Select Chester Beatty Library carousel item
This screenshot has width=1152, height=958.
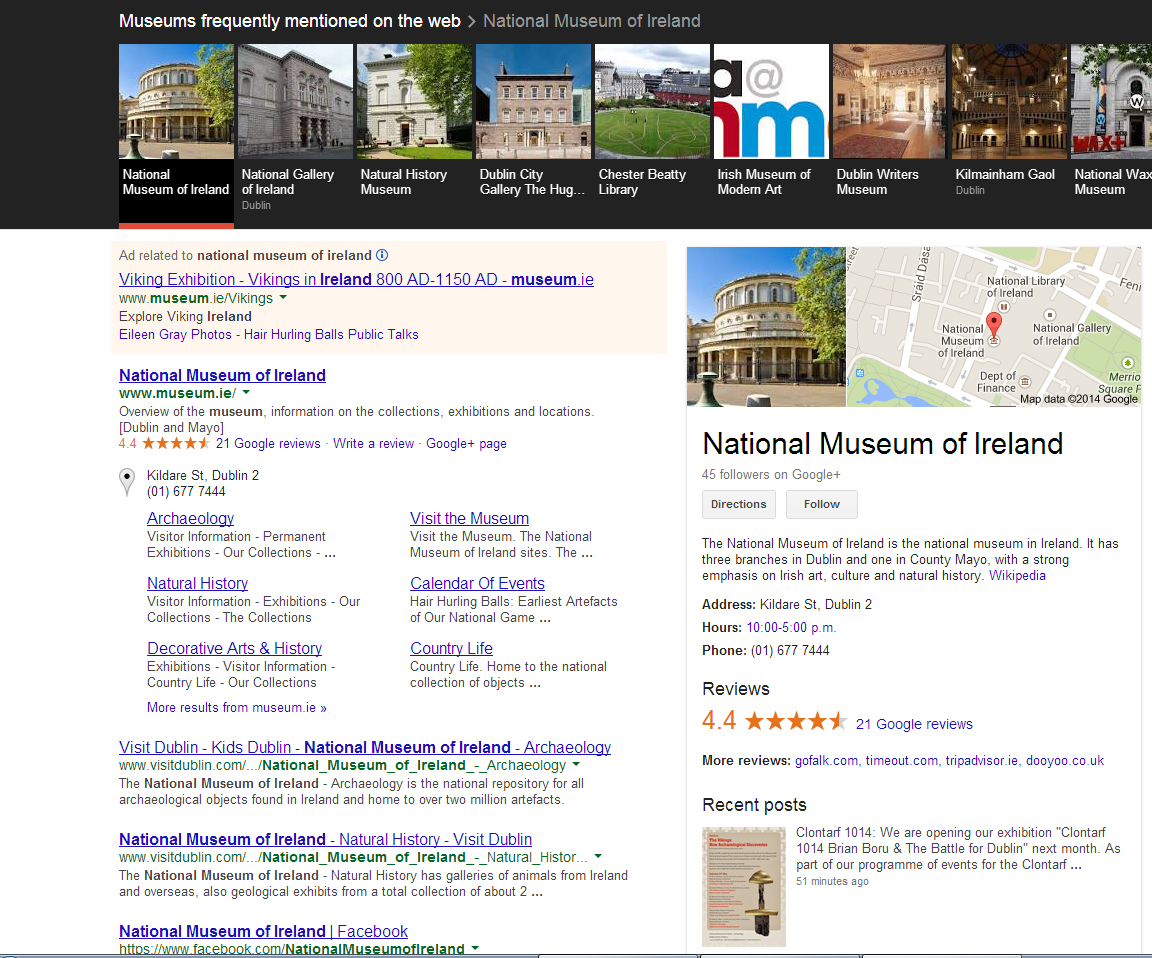pos(652,121)
